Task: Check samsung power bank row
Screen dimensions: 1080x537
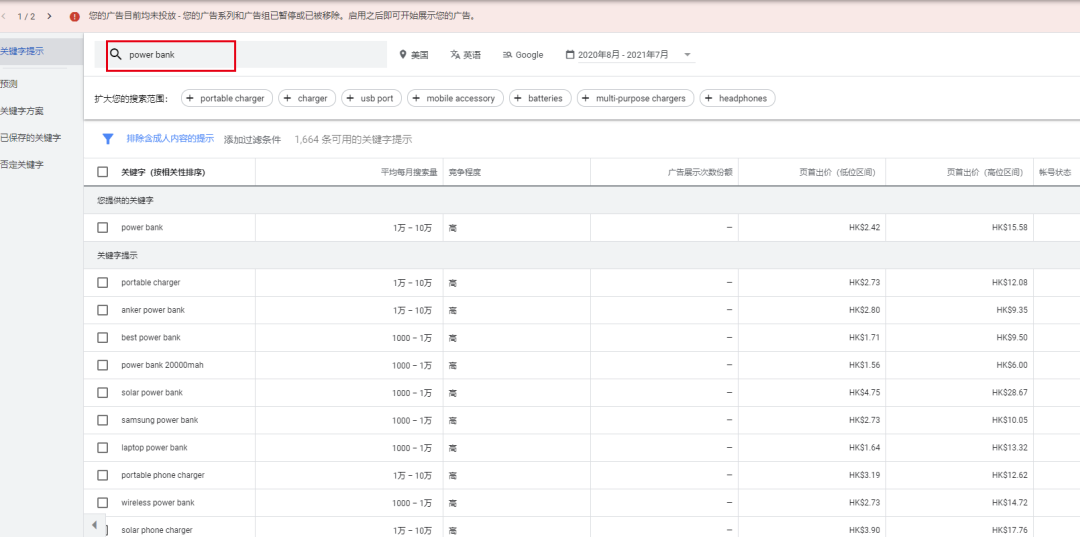Action: (x=103, y=420)
